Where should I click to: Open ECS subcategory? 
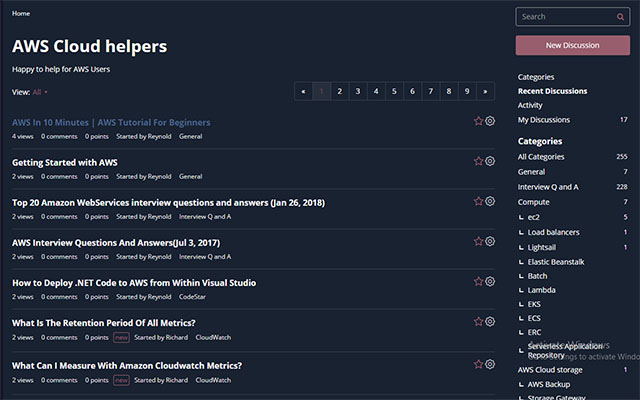534,318
